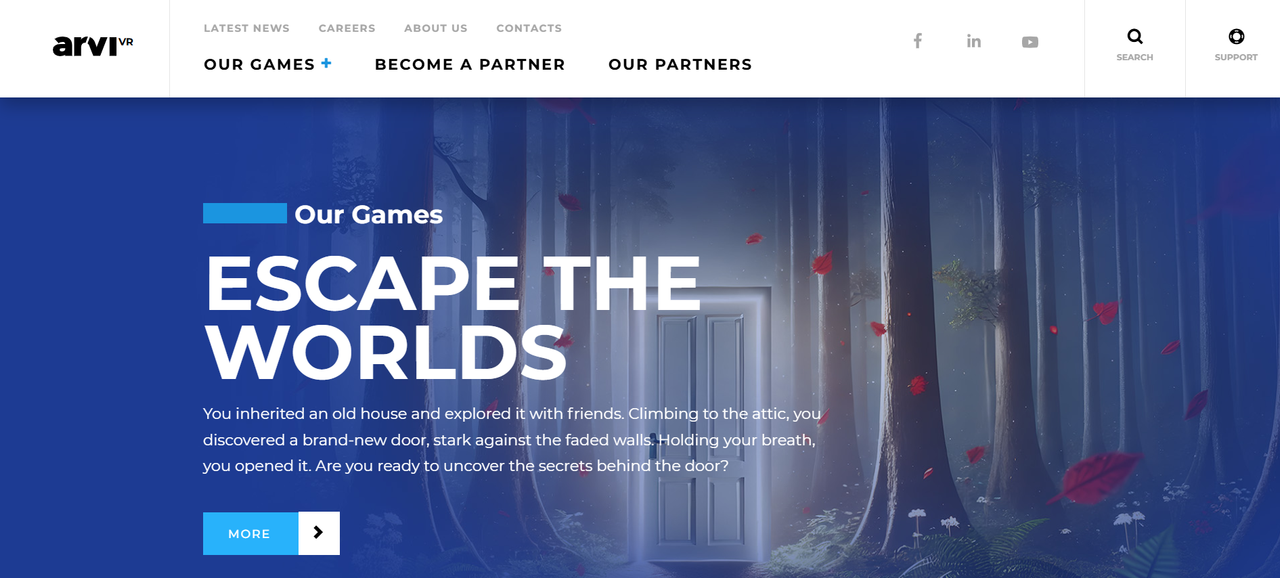This screenshot has width=1280, height=578.
Task: Open the Our Games menu item
Action: (260, 64)
